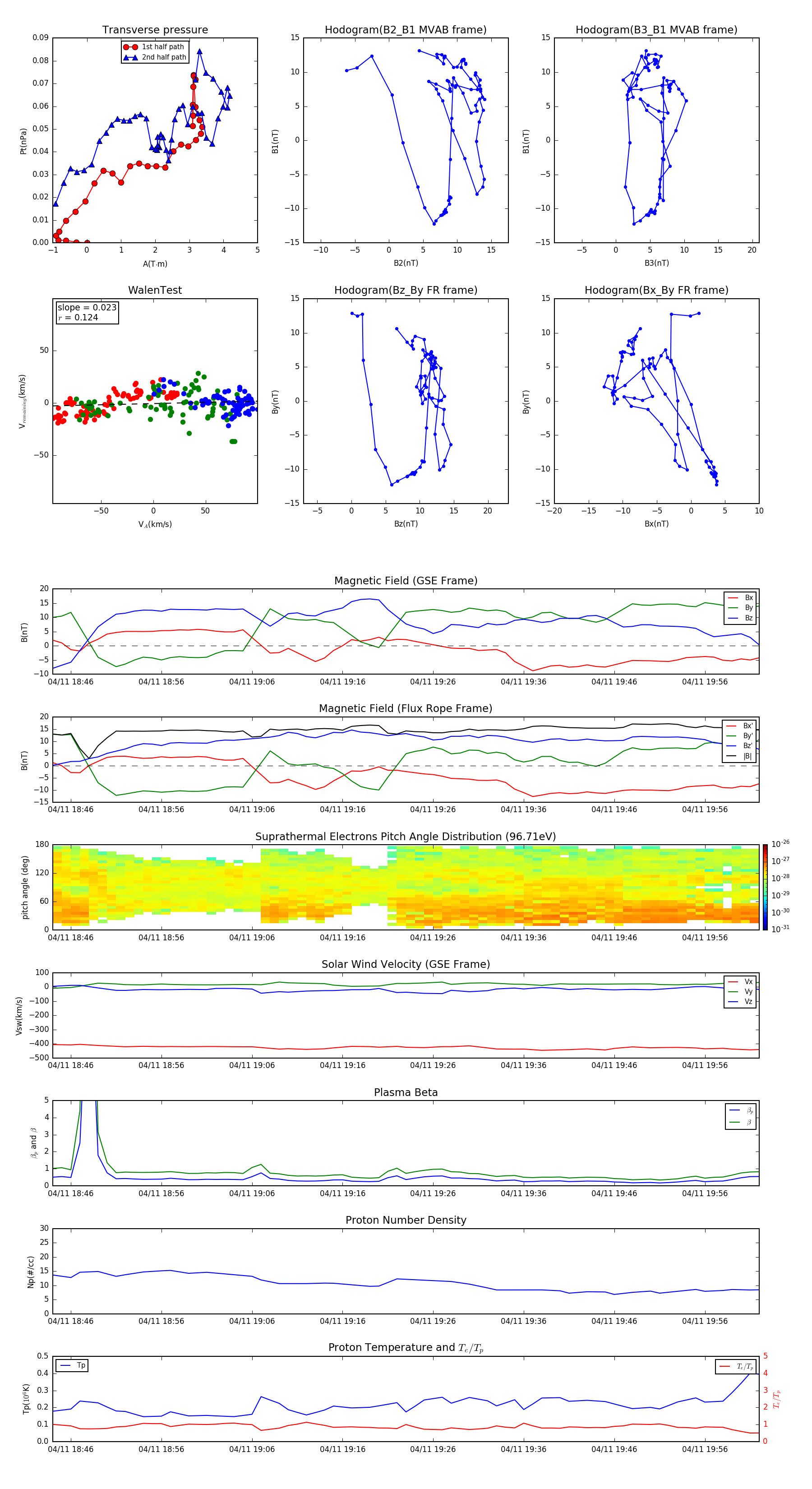Click the "B2(nT)" x-axis label
The height and width of the screenshot is (1489, 812).
(406, 263)
